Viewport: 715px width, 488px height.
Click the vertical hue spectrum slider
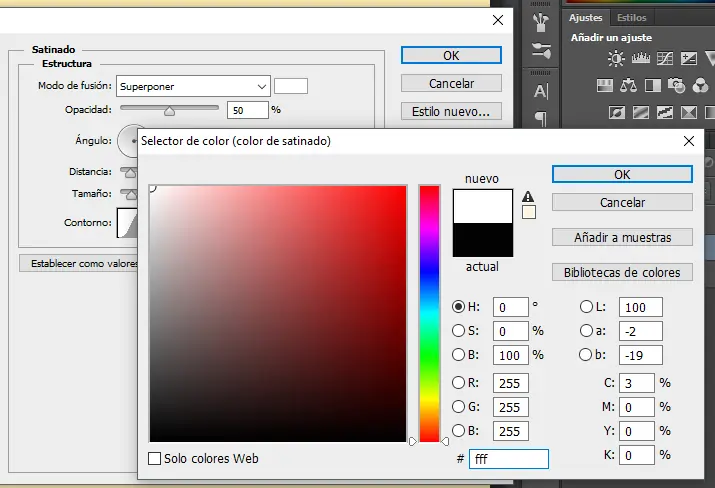tap(429, 314)
